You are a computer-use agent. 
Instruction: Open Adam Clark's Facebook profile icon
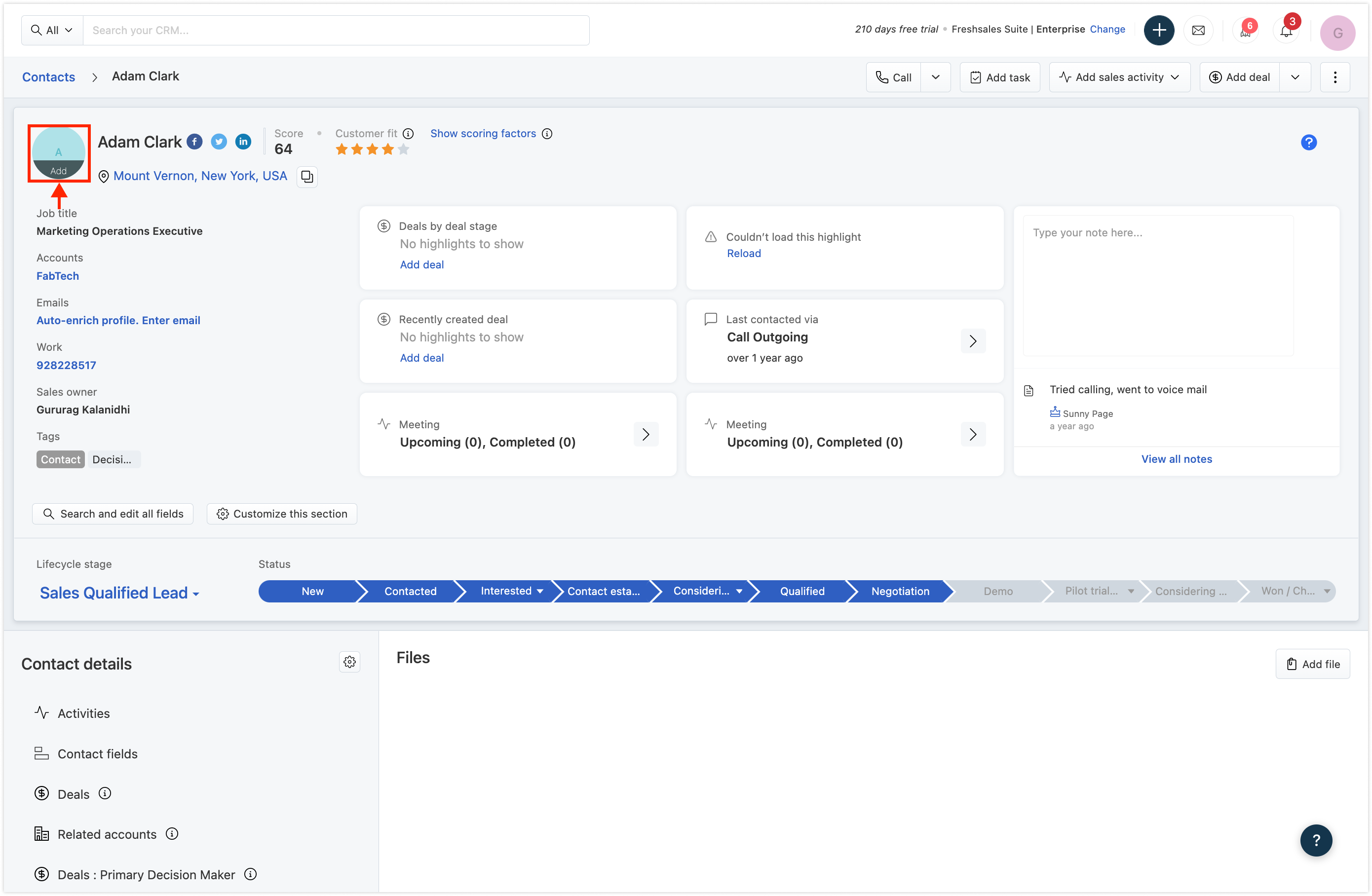coord(195,142)
